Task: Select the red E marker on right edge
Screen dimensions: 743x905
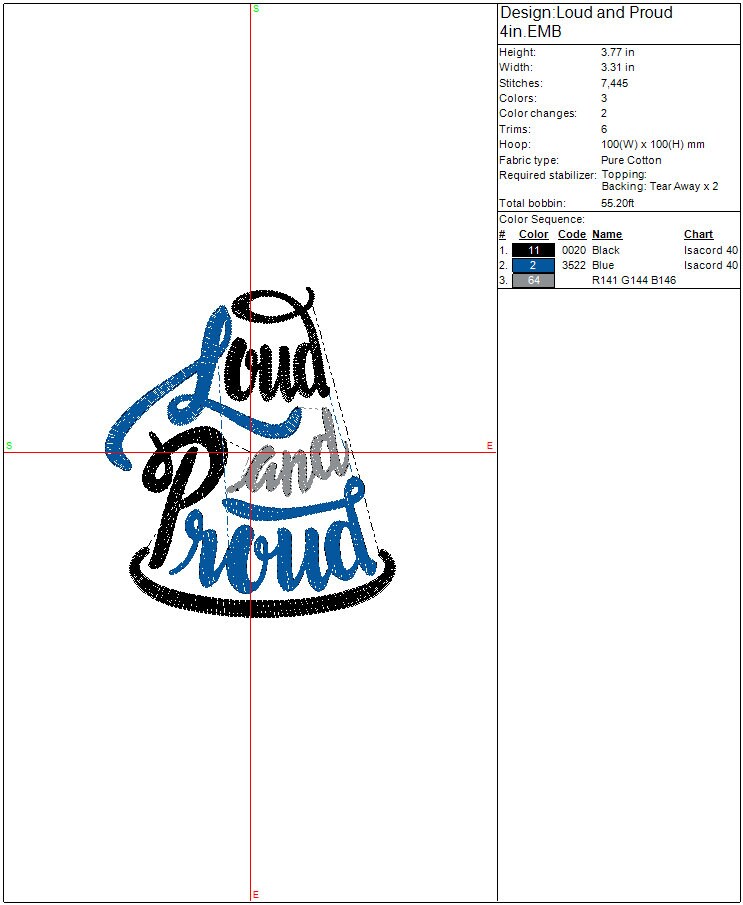Action: 490,445
